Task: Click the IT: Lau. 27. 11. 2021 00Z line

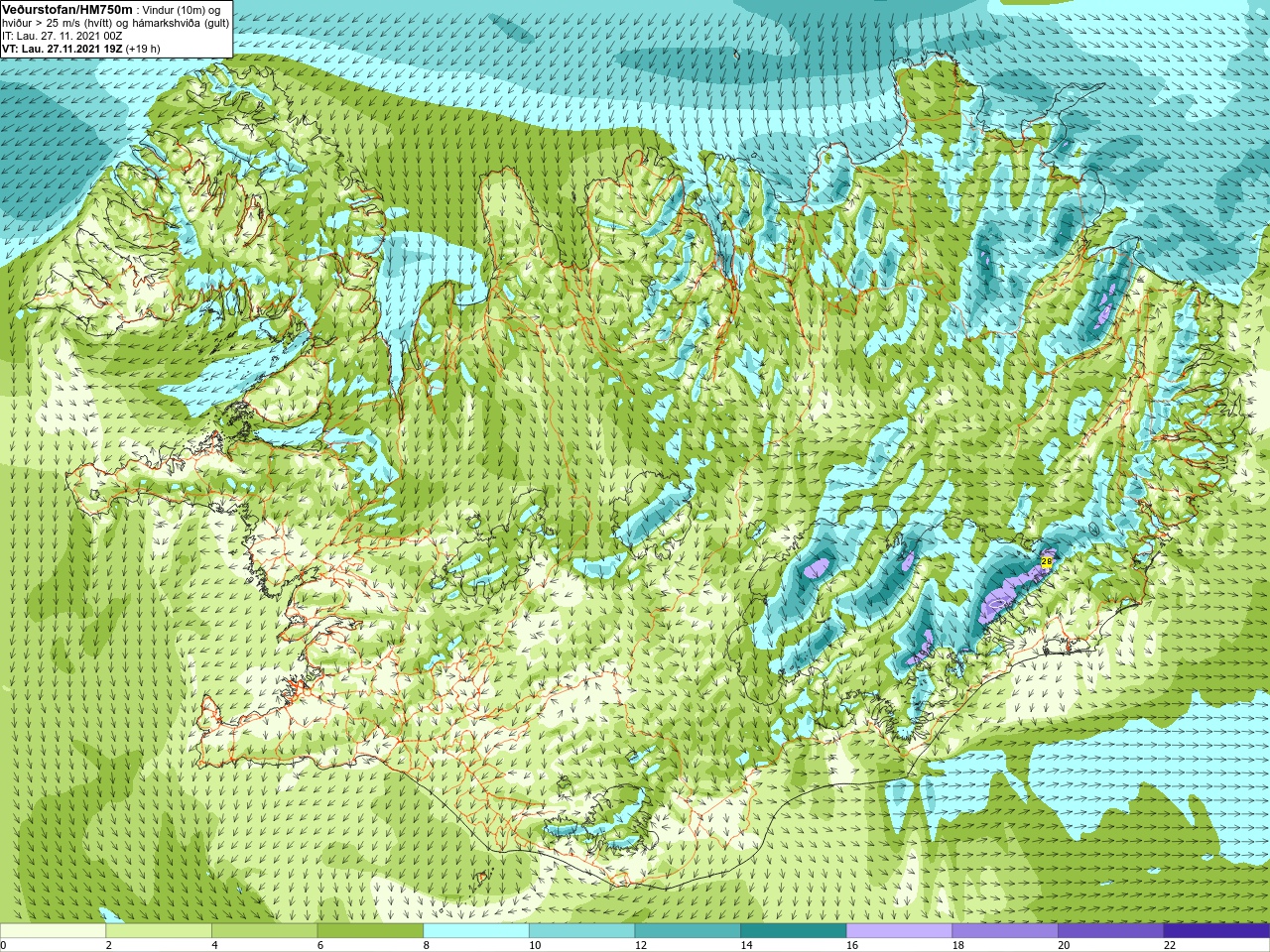Action: pos(63,36)
